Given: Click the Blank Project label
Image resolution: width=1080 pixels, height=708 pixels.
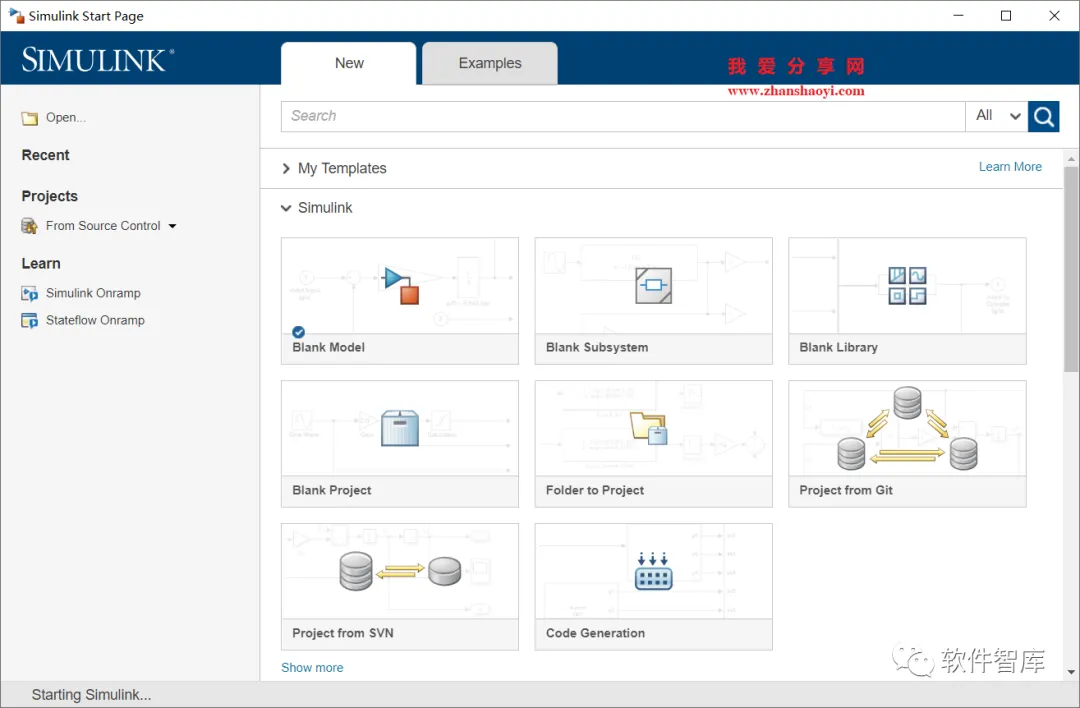Looking at the screenshot, I should (x=331, y=490).
